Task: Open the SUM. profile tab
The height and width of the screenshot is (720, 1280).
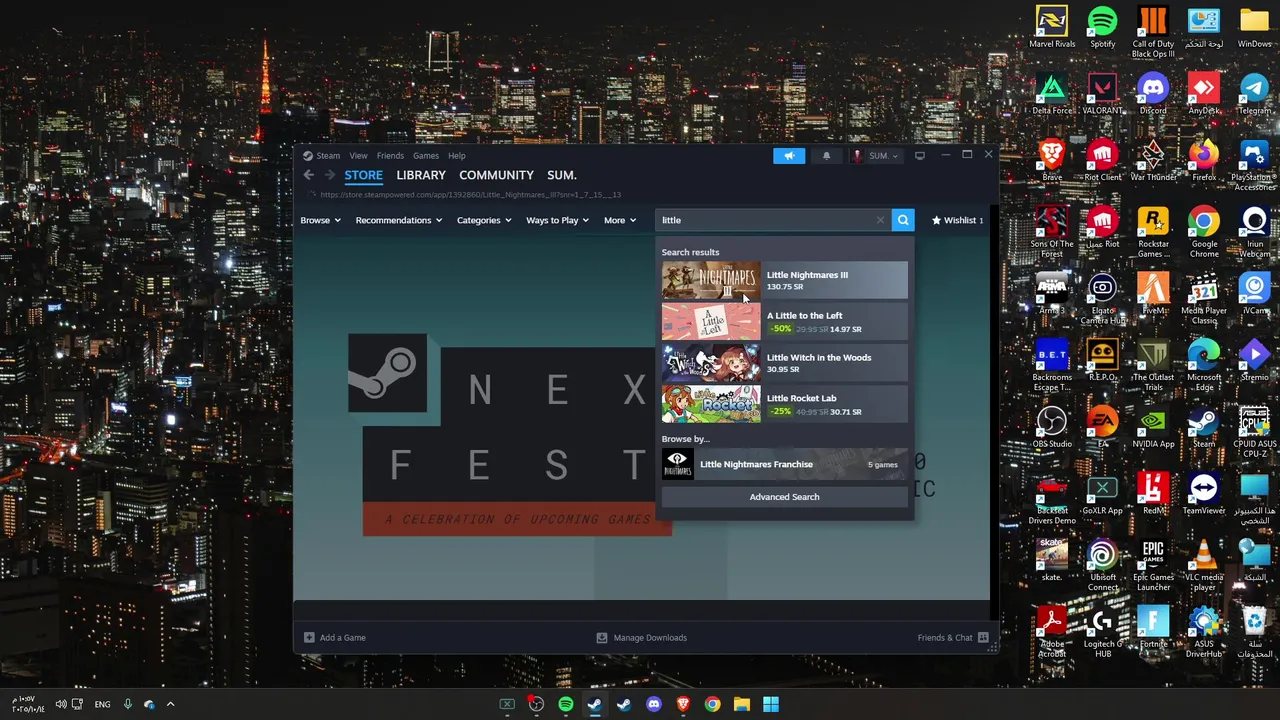Action: tap(562, 175)
